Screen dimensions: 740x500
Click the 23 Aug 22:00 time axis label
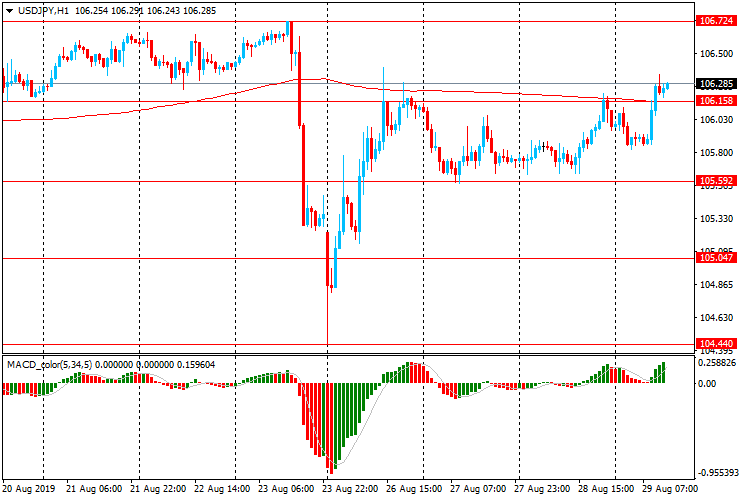pos(350,488)
